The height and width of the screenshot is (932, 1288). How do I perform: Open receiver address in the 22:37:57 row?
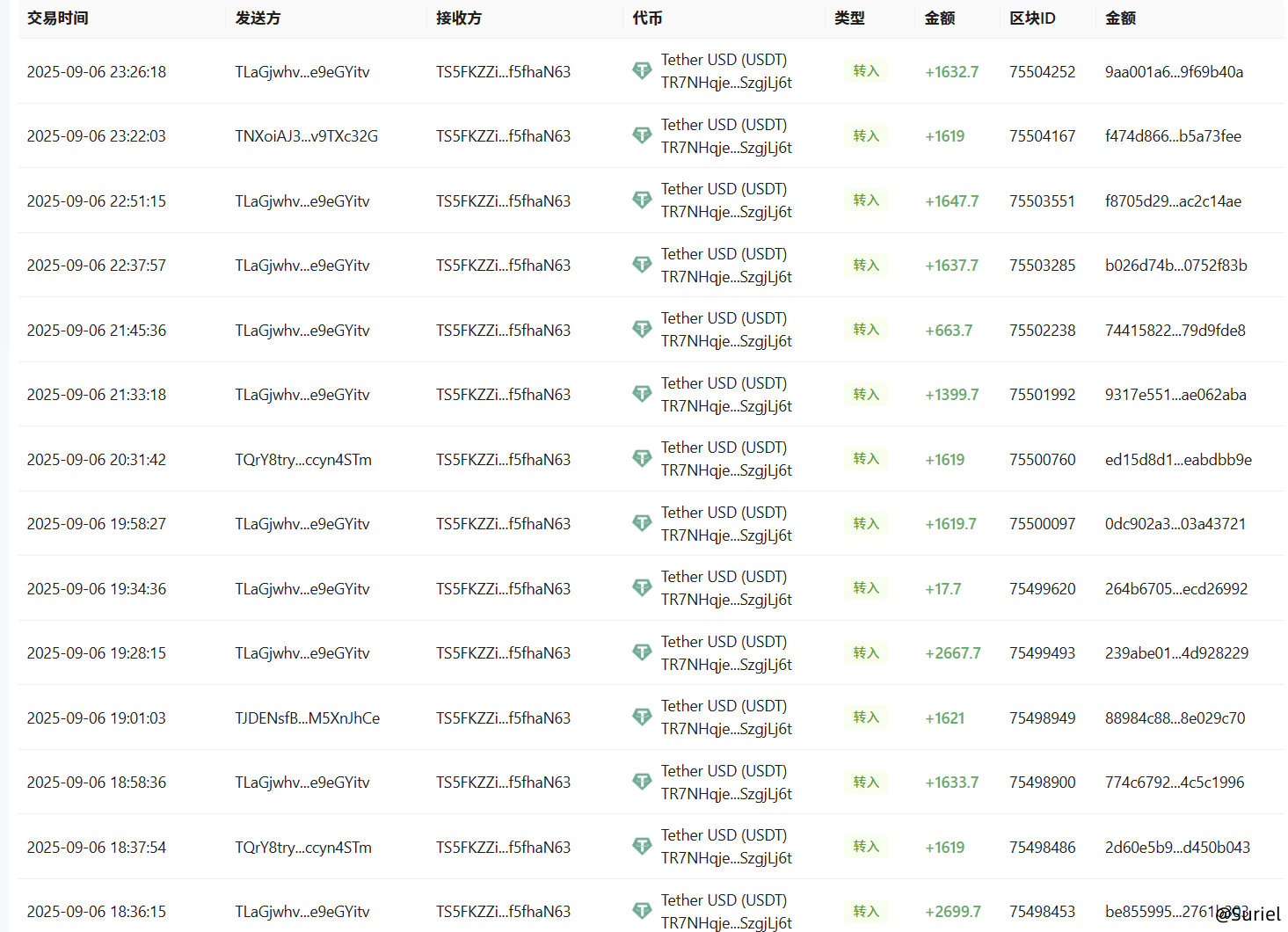(503, 266)
